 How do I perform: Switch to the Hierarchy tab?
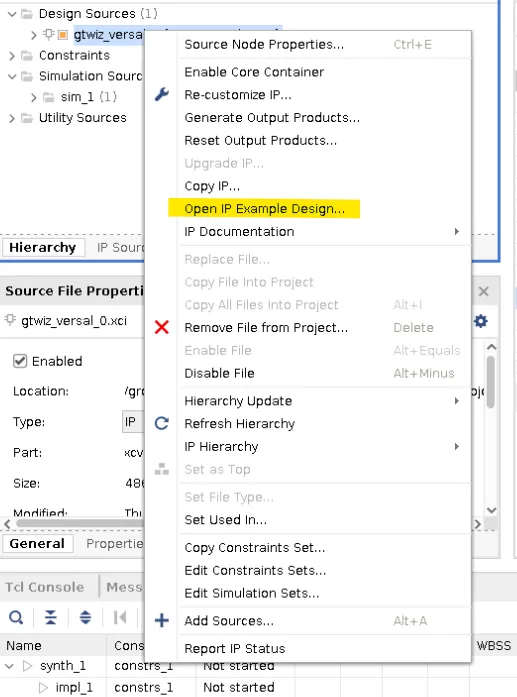click(43, 247)
